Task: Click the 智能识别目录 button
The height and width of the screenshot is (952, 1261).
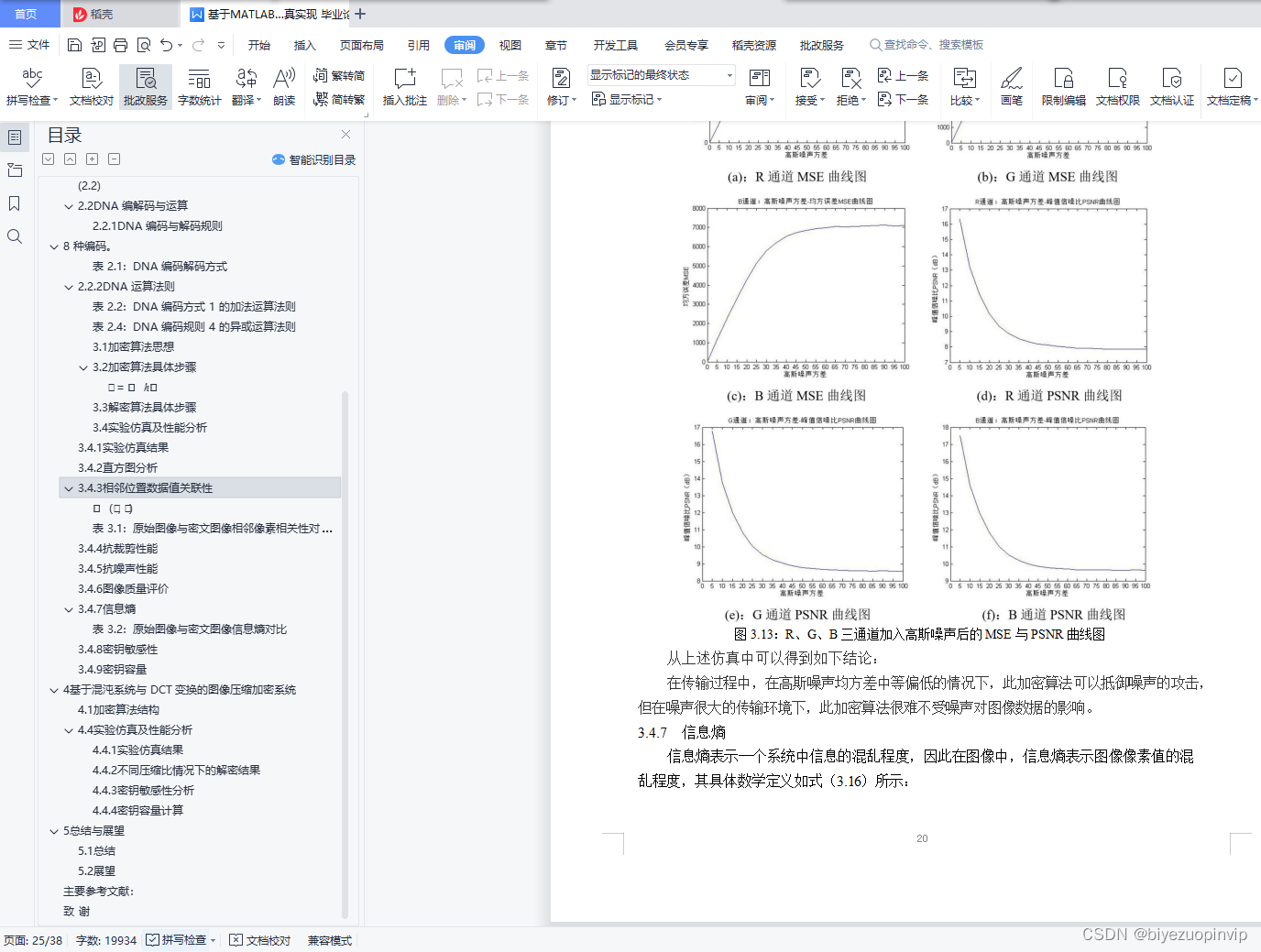Action: tap(313, 159)
